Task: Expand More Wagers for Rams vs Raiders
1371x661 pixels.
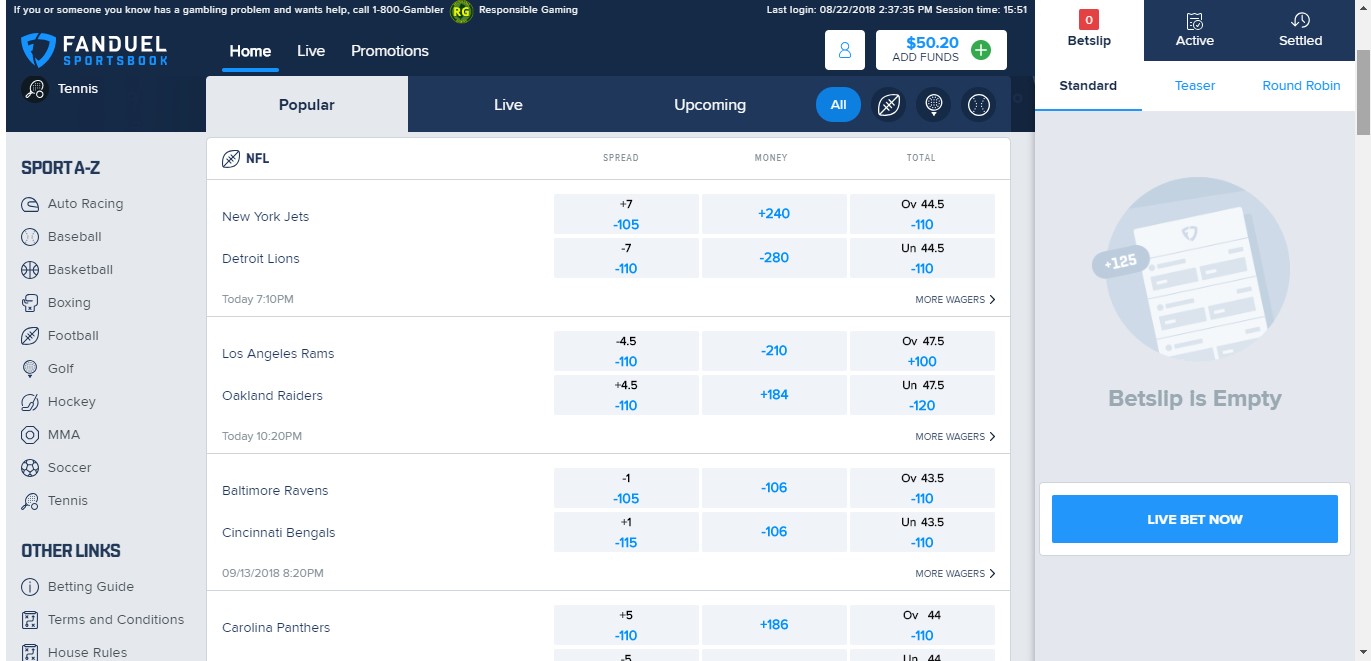Action: pyautogui.click(x=955, y=437)
